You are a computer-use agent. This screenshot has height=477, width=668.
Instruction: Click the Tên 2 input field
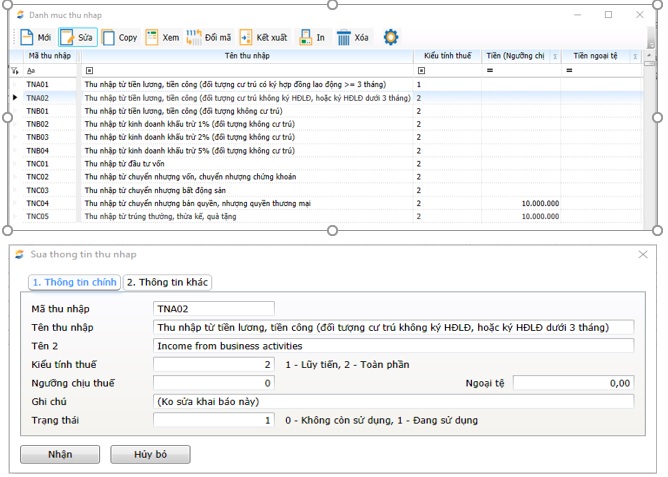click(393, 346)
